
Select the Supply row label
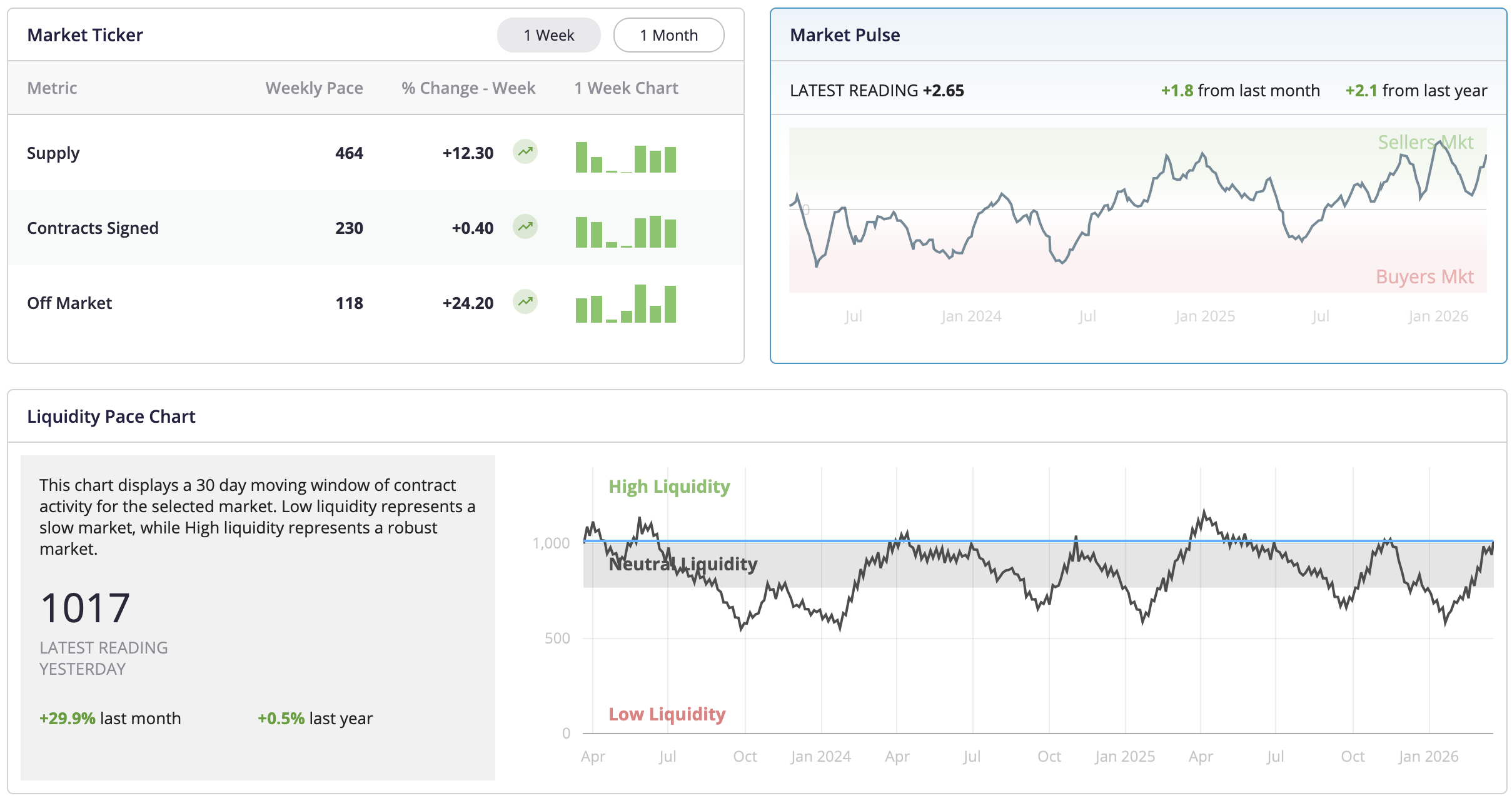(x=53, y=153)
